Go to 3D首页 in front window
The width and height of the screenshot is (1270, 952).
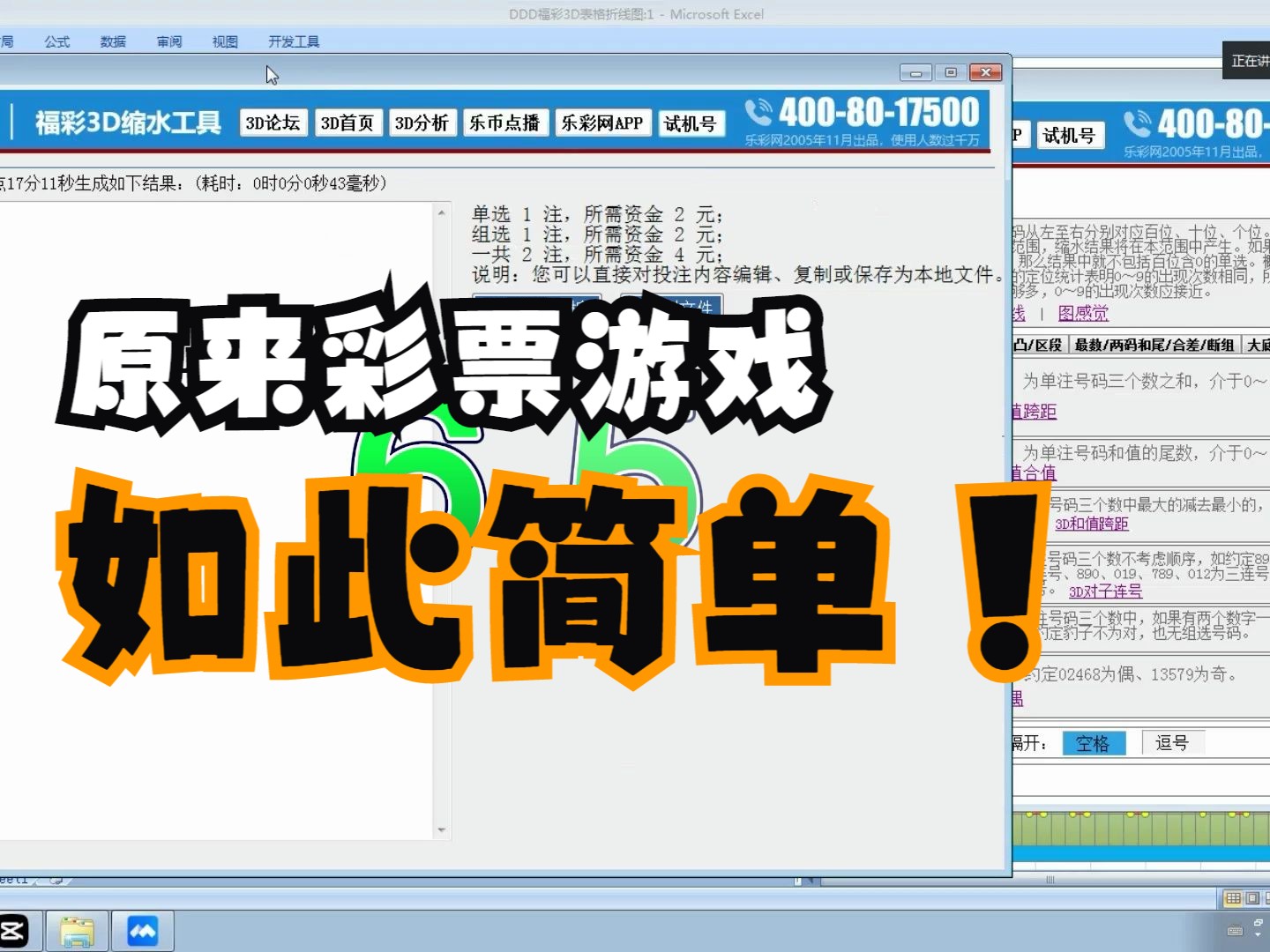pyautogui.click(x=347, y=123)
